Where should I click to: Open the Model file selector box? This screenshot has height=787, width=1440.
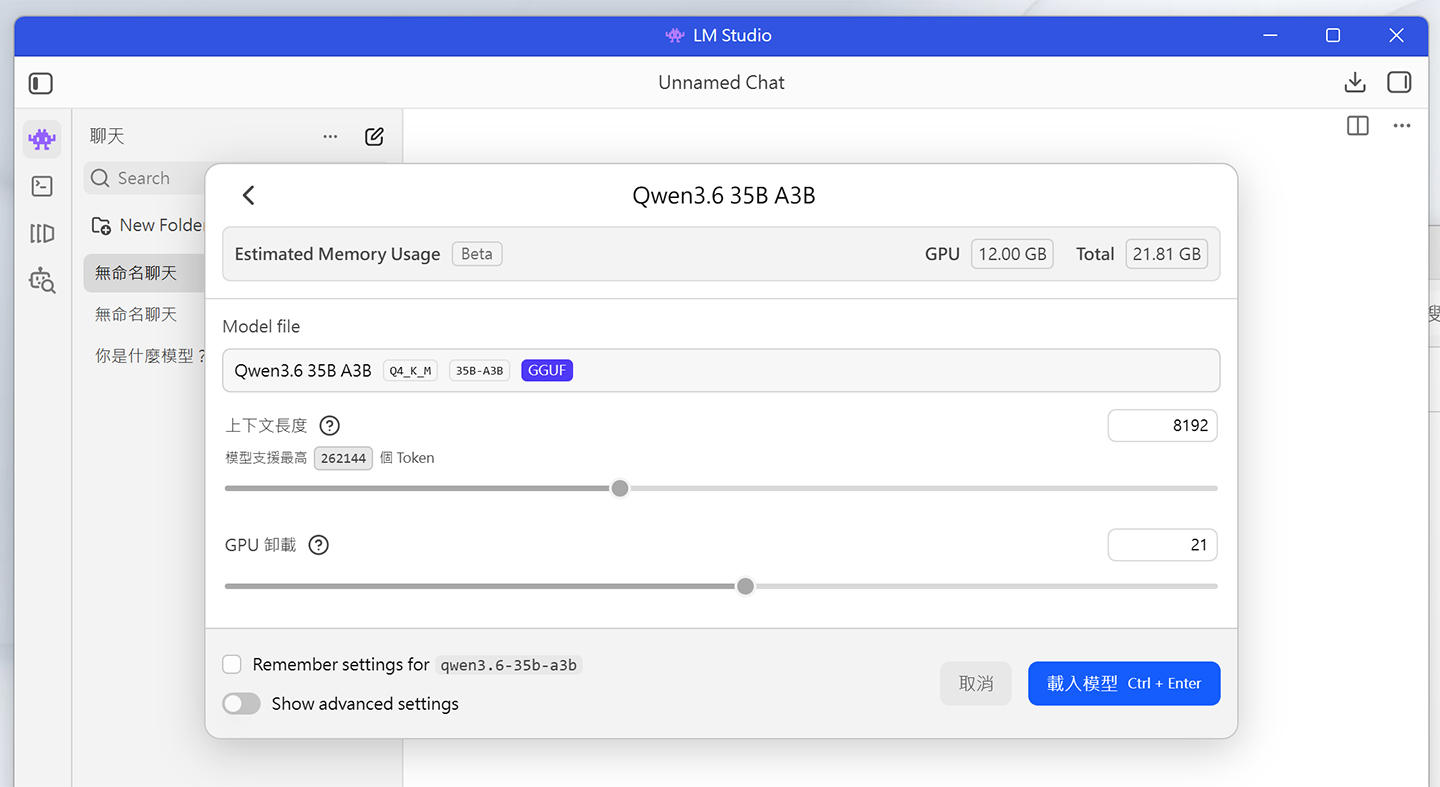(x=721, y=370)
